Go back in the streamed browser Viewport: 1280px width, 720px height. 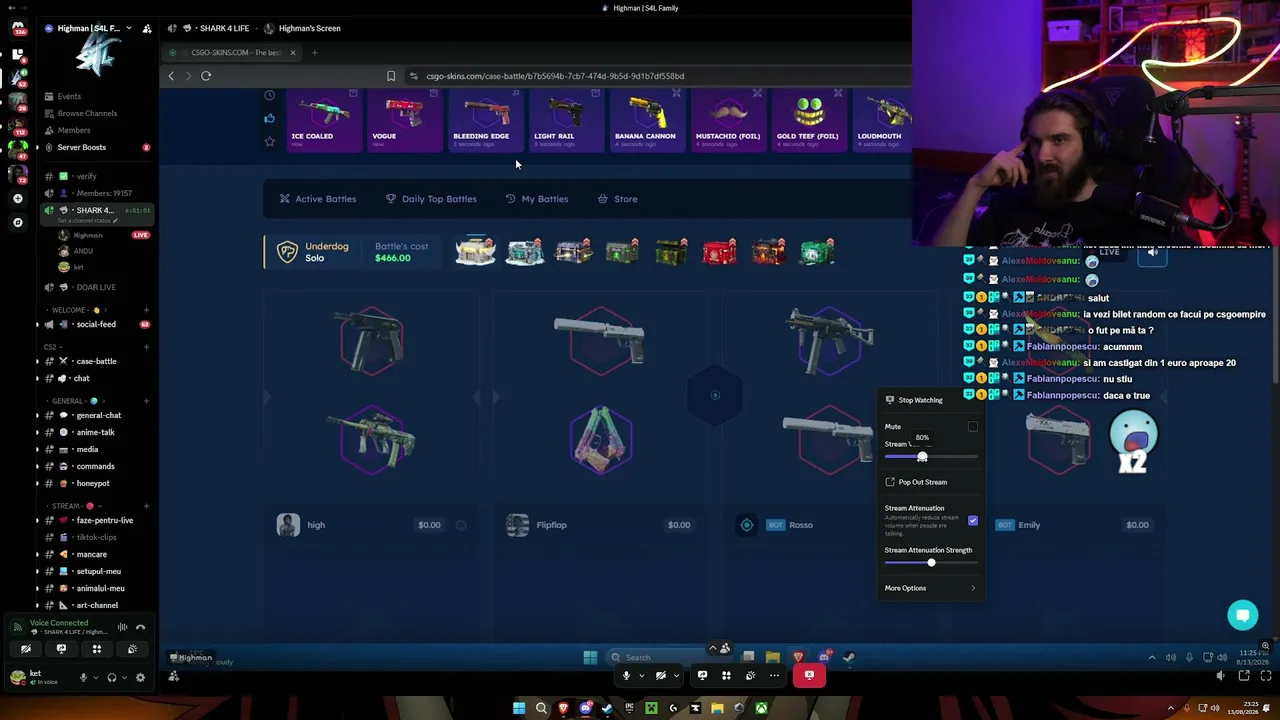click(171, 76)
